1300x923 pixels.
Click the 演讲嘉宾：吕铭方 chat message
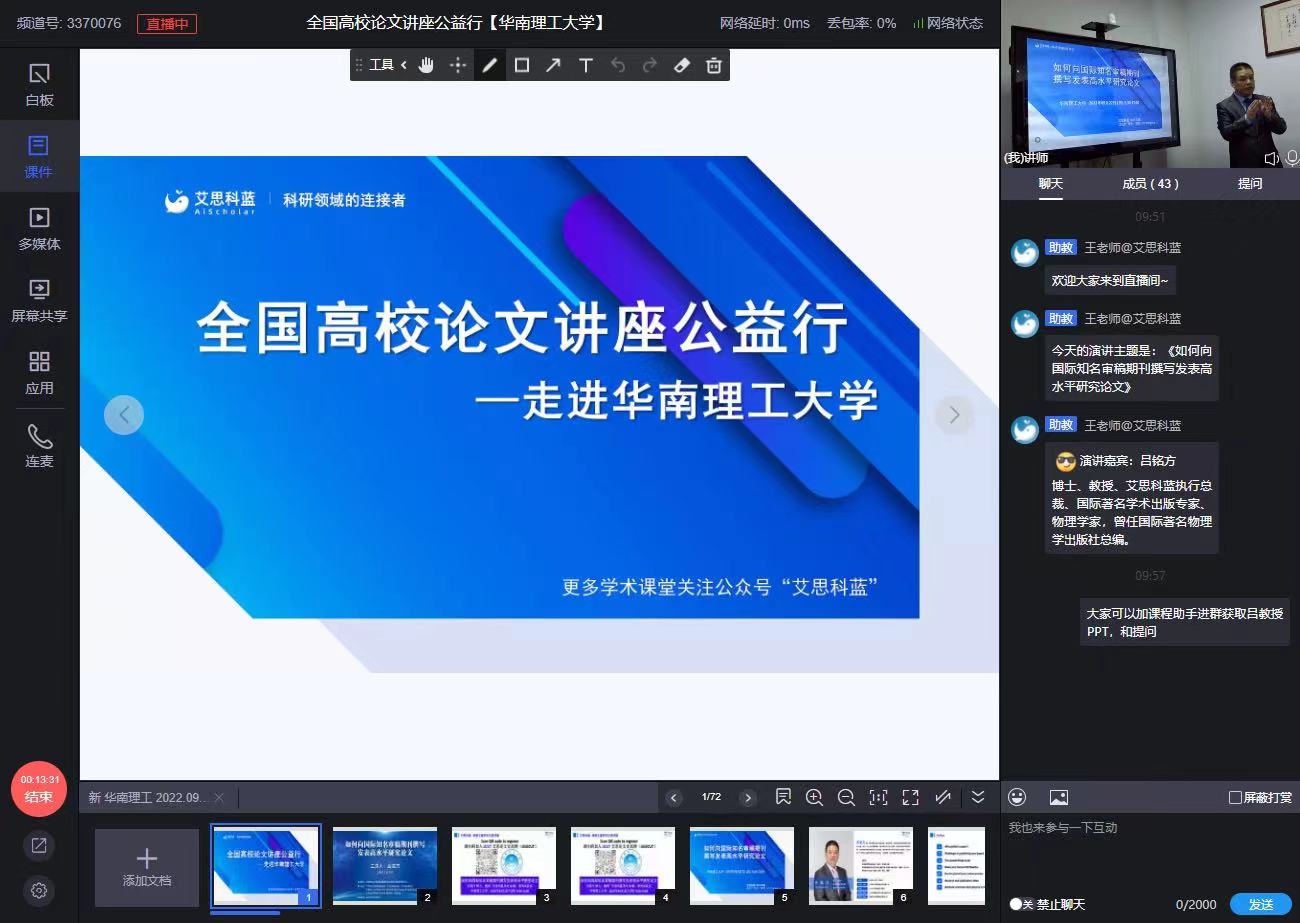point(1131,498)
